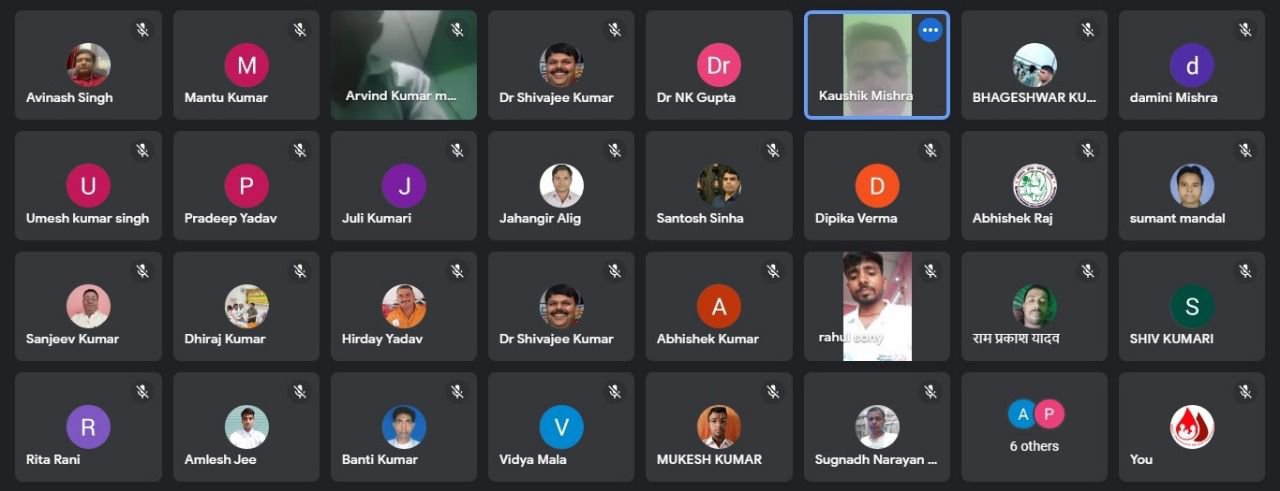Select Santosh Sinha's profile picture
Screen dimensions: 1280x491
(719, 186)
